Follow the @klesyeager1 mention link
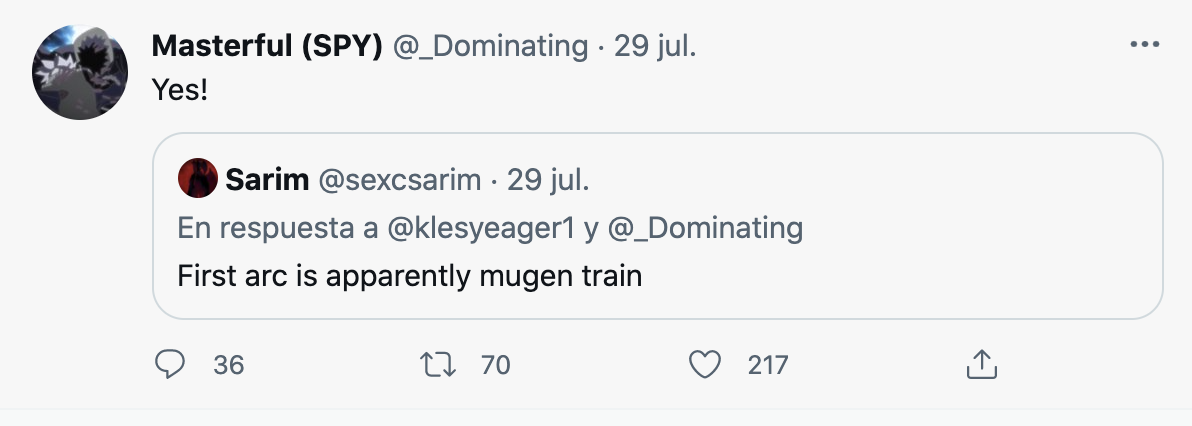Image resolution: width=1192 pixels, height=426 pixels. 481,228
